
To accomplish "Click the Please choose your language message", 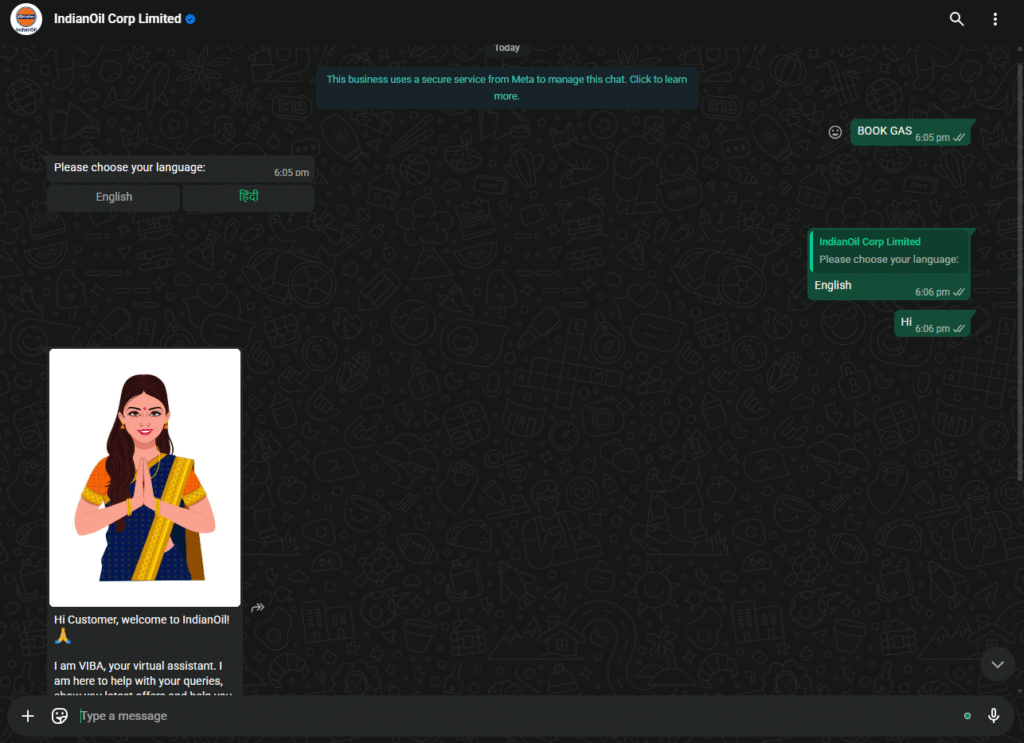I will click(x=180, y=168).
